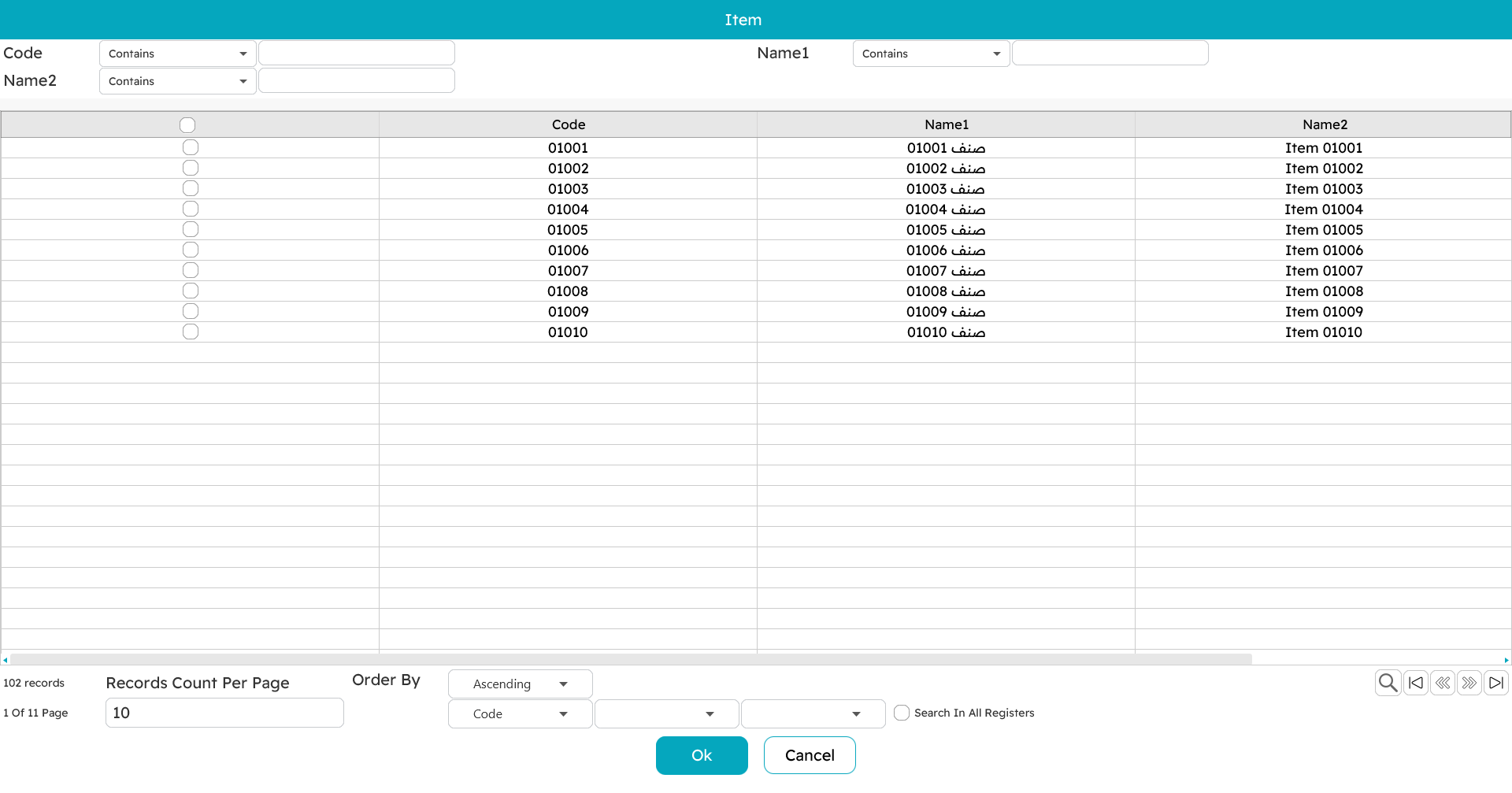Click left arrow of horizontal scrollbar
Viewport: 1512px width, 793px height.
(6, 660)
